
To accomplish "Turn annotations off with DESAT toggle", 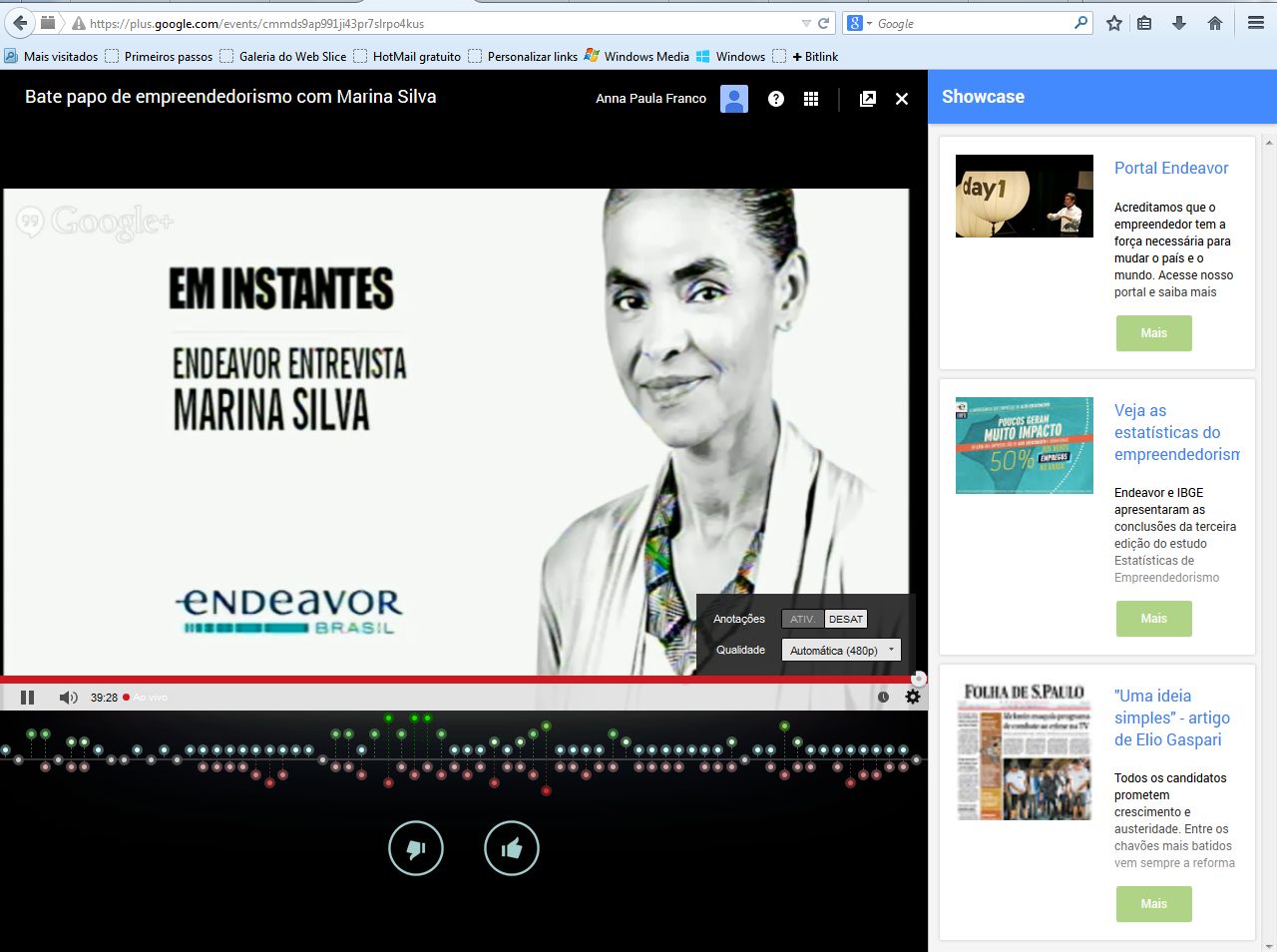I will [x=846, y=619].
